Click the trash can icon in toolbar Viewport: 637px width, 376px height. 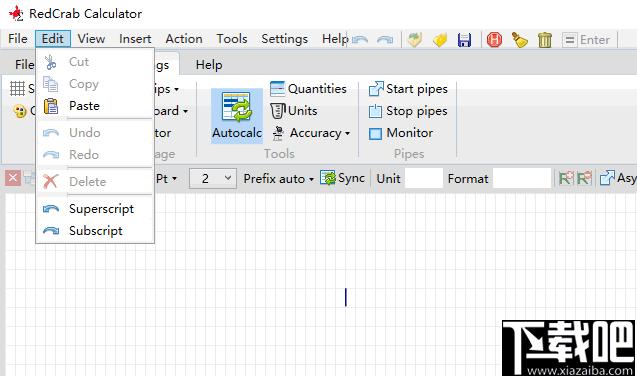tap(545, 40)
